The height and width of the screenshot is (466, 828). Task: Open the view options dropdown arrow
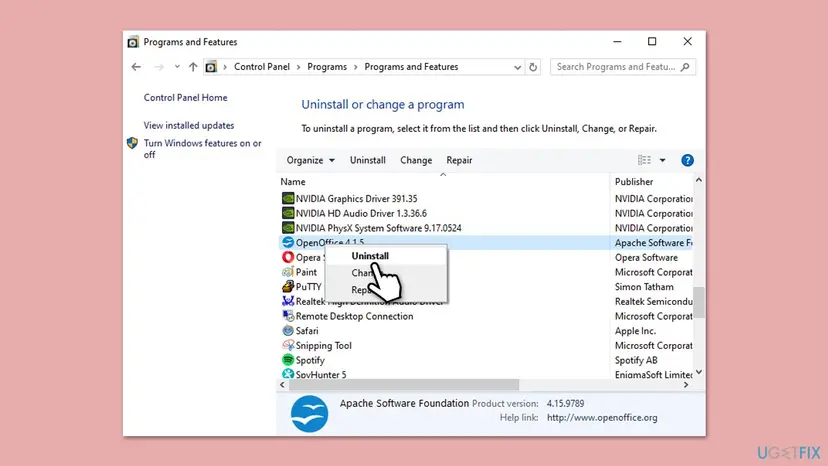(662, 160)
